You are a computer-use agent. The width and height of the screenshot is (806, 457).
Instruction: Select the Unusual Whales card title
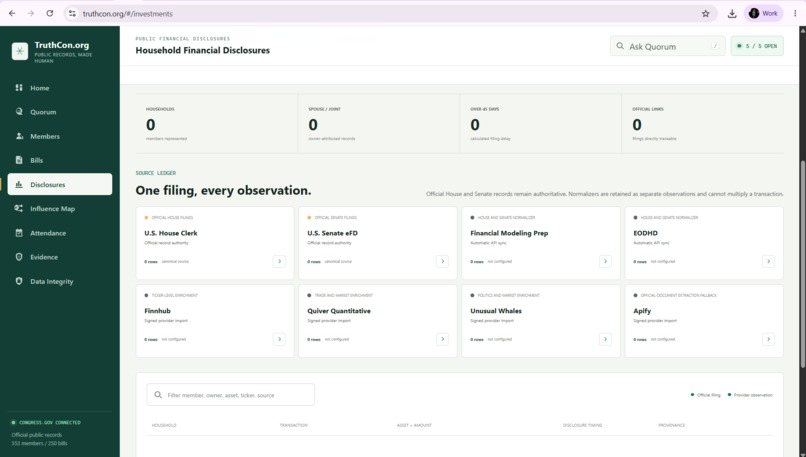click(496, 310)
